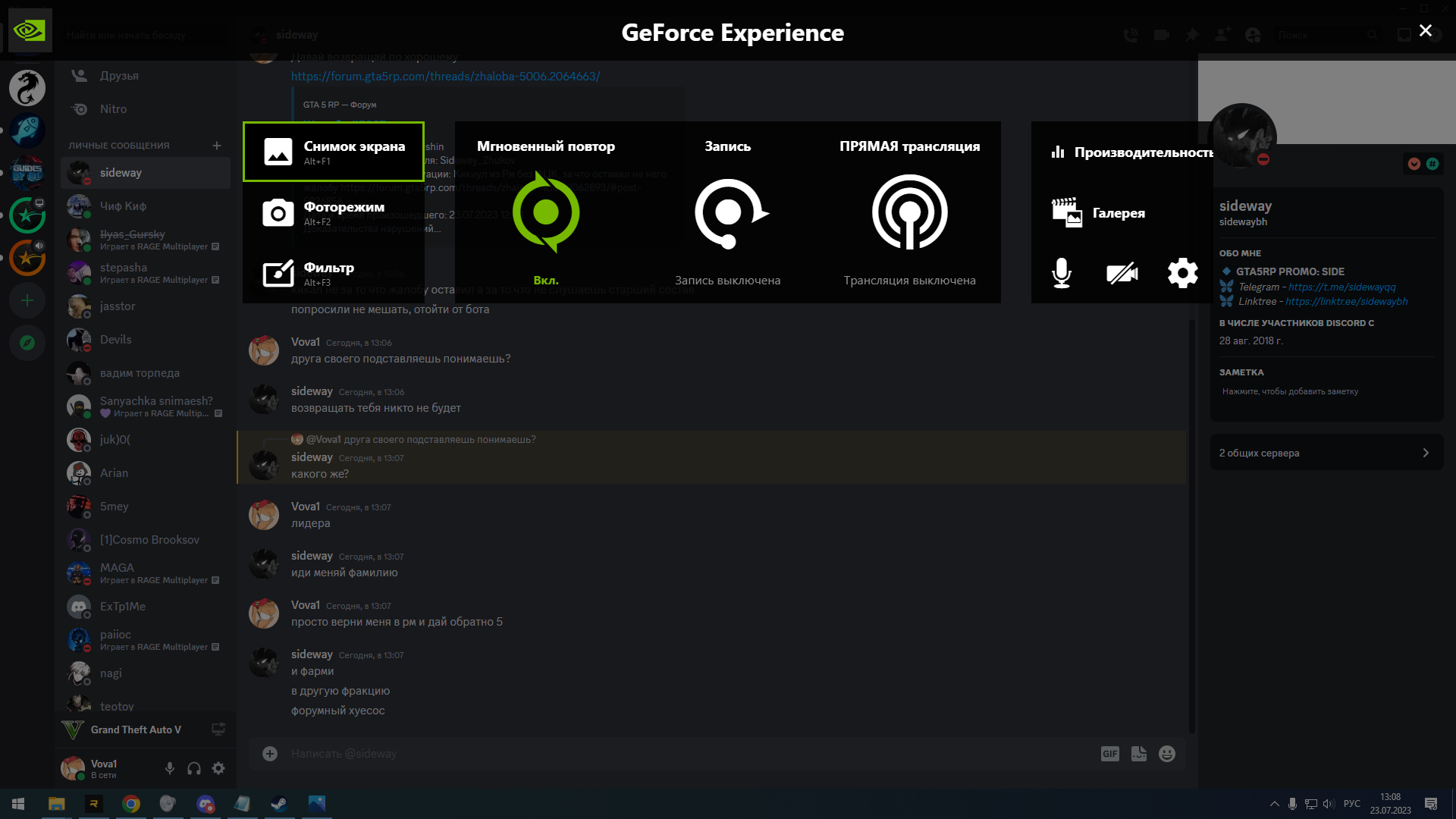The height and width of the screenshot is (819, 1456).
Task: Click Discord search field Поиск
Action: 1327,35
